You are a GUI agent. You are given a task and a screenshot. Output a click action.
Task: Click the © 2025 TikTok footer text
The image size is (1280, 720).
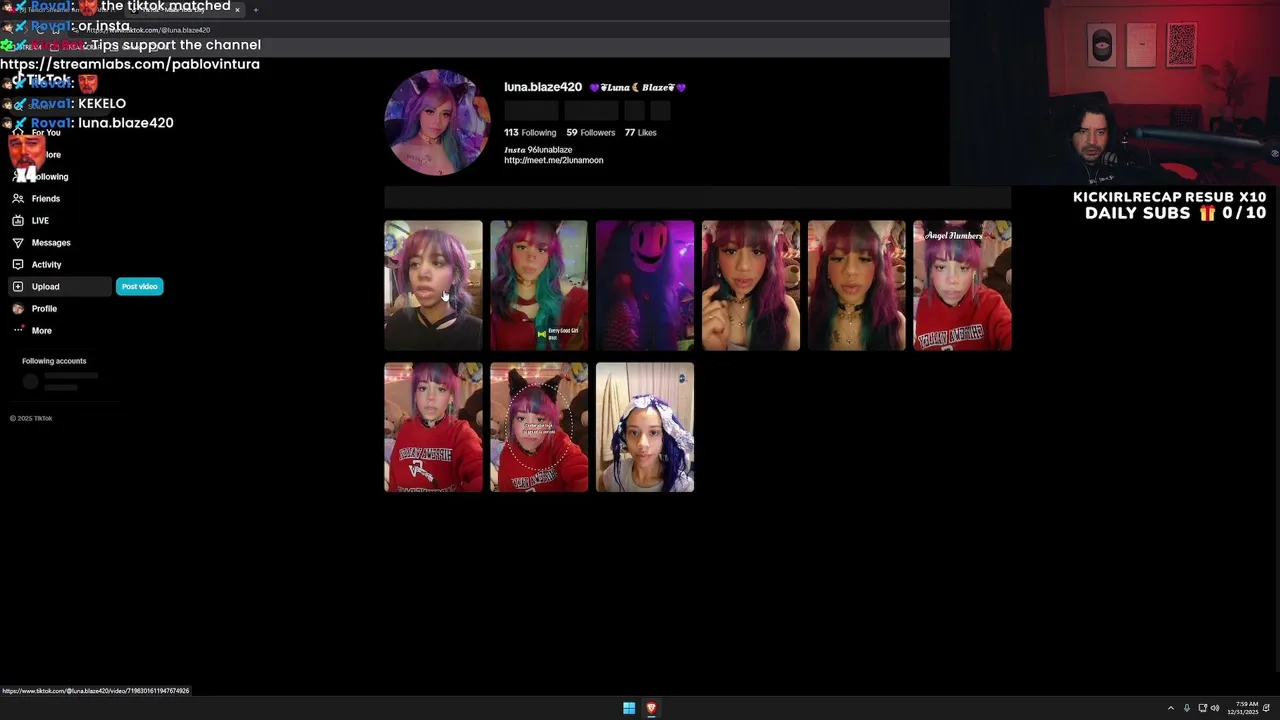pos(31,418)
